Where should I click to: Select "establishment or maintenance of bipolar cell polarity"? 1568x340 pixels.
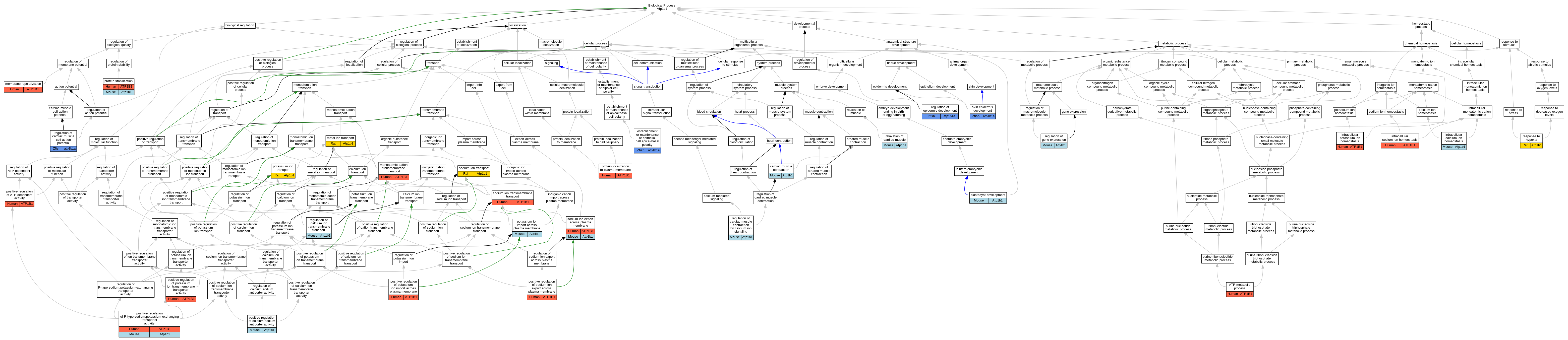click(x=608, y=86)
